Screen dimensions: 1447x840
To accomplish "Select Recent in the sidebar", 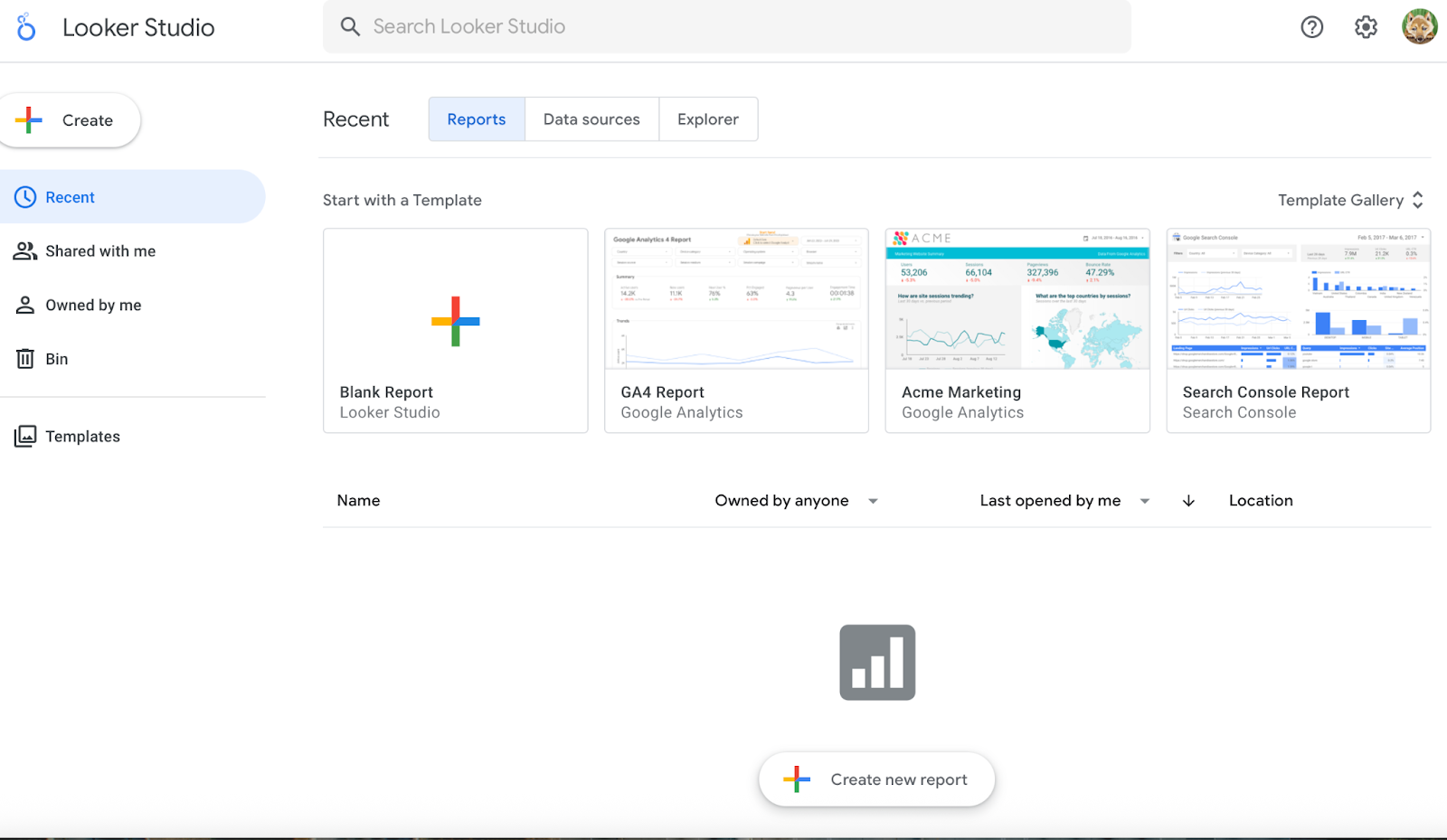I will 132,197.
